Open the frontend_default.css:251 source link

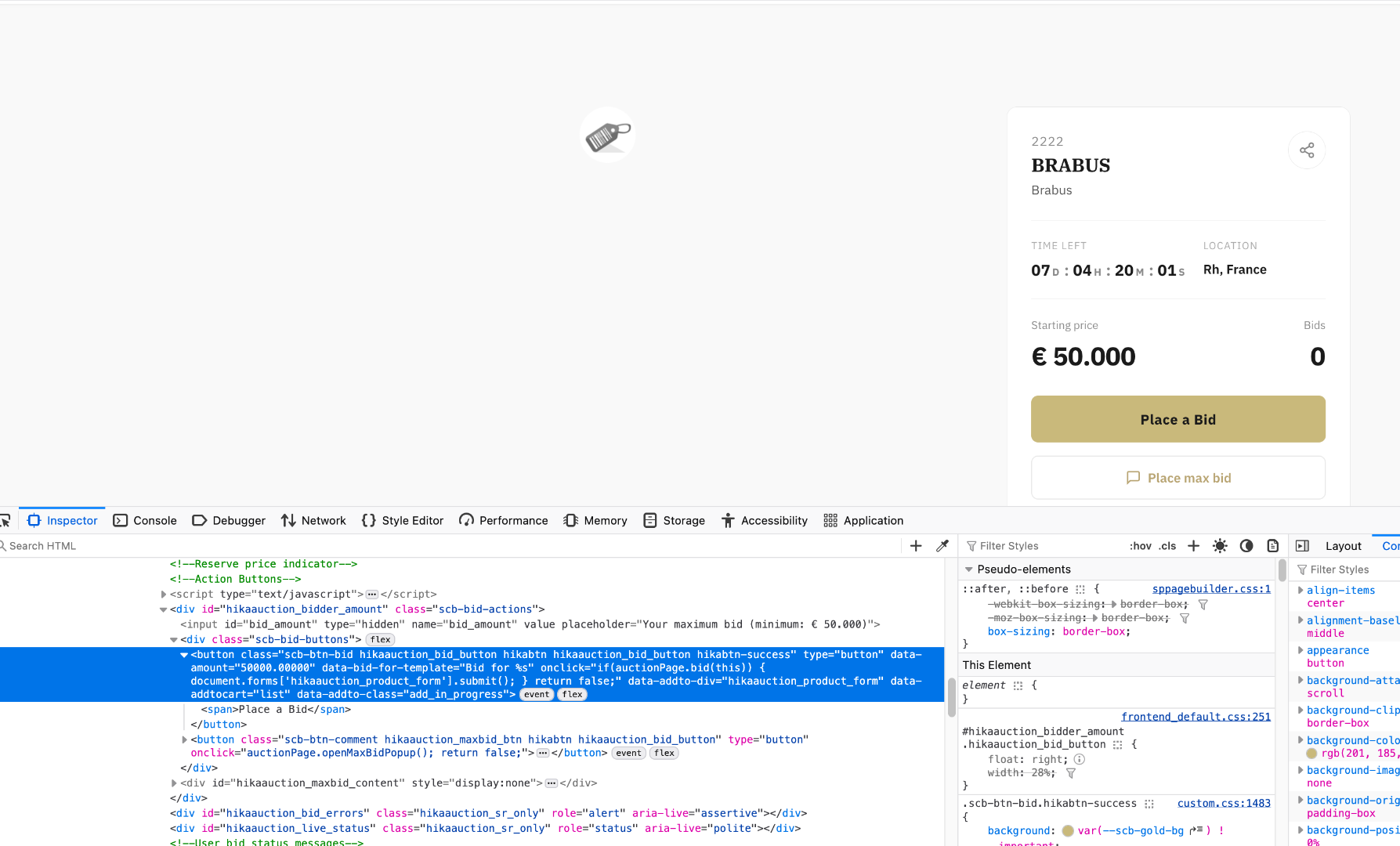(1196, 717)
